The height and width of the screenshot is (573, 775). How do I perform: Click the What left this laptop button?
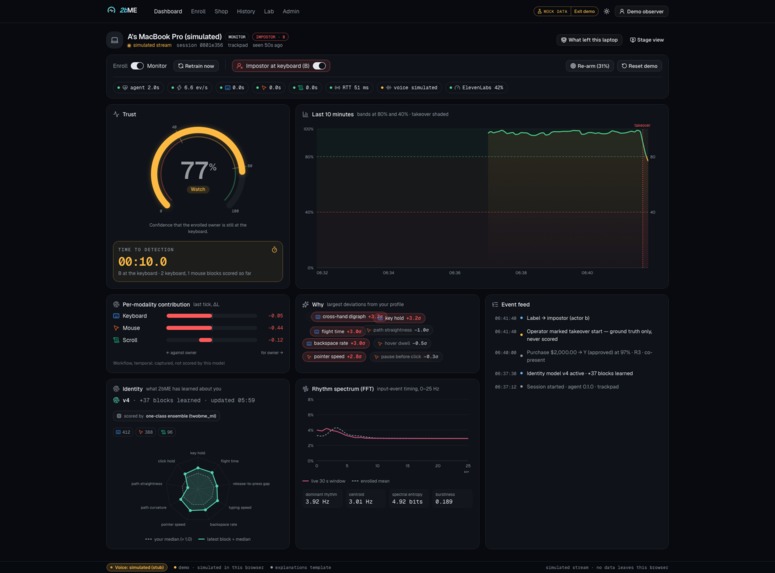[589, 40]
